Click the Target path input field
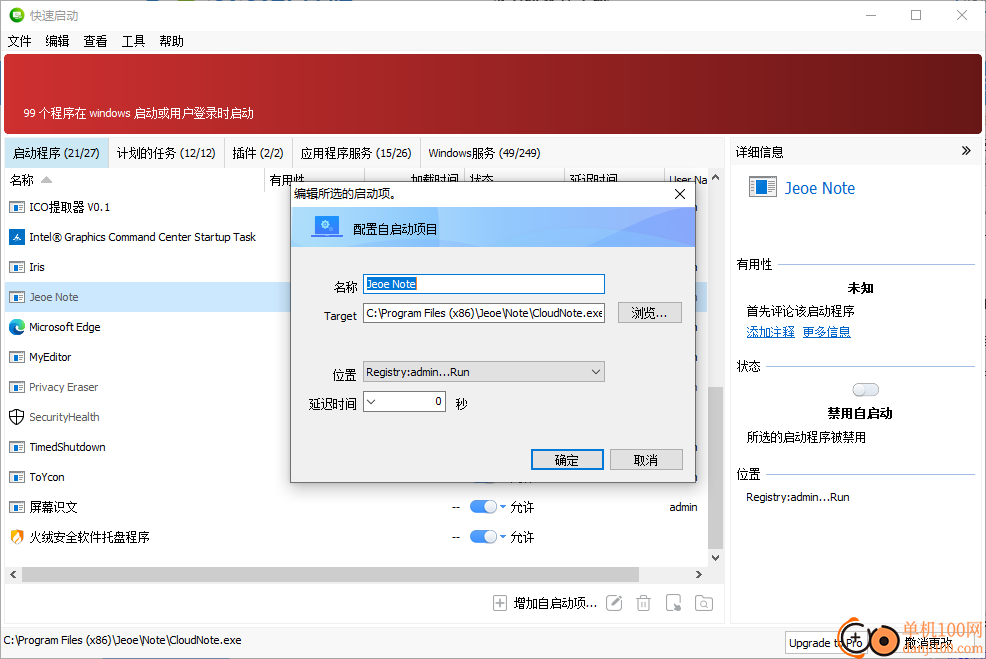Viewport: 986px width, 659px height. pyautogui.click(x=484, y=313)
